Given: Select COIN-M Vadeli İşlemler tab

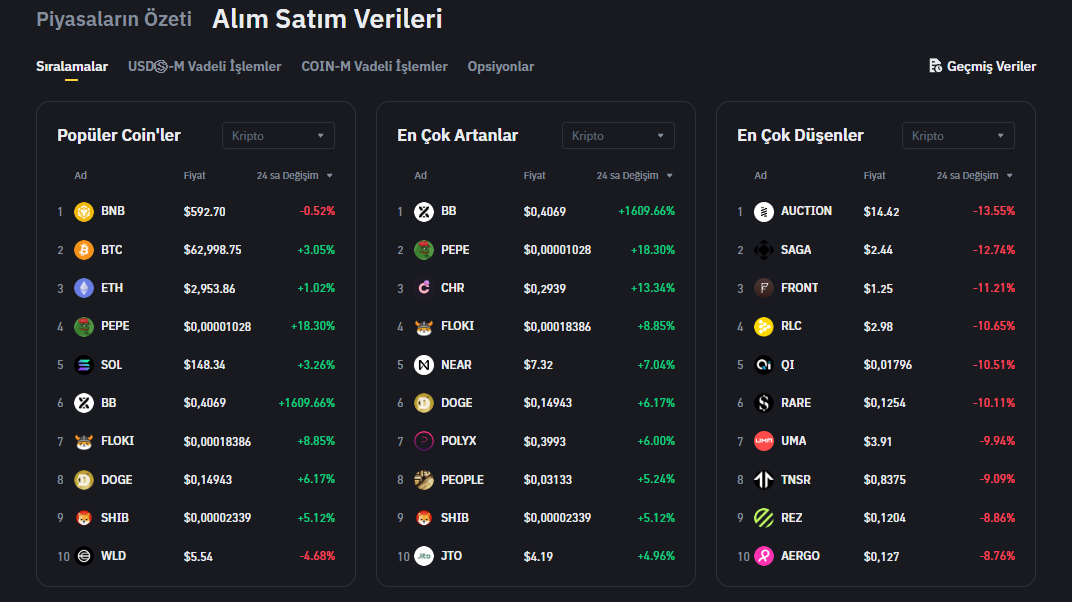Looking at the screenshot, I should 374,67.
